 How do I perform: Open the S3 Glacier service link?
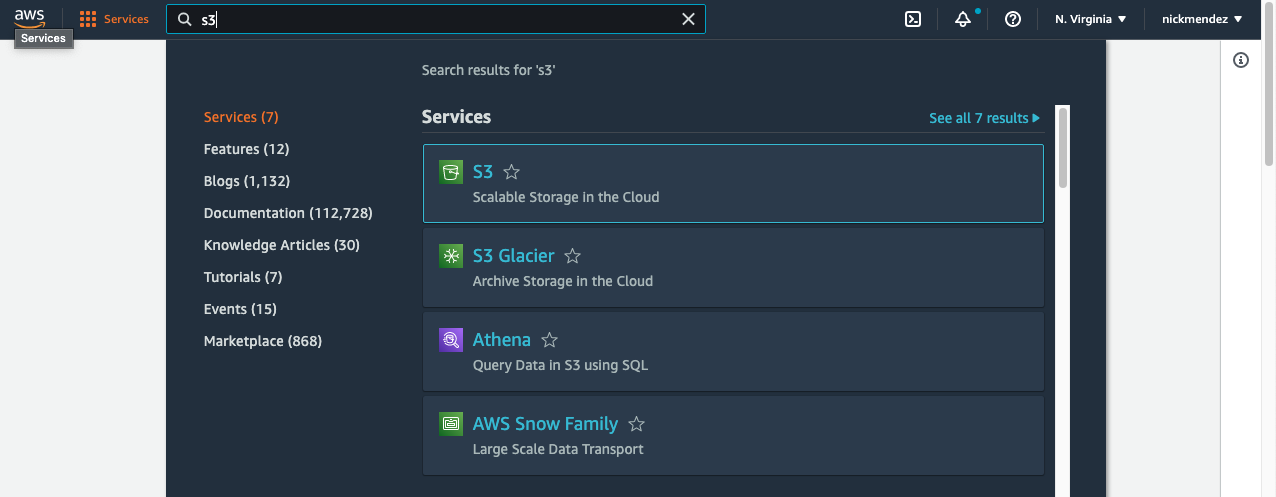tap(513, 256)
